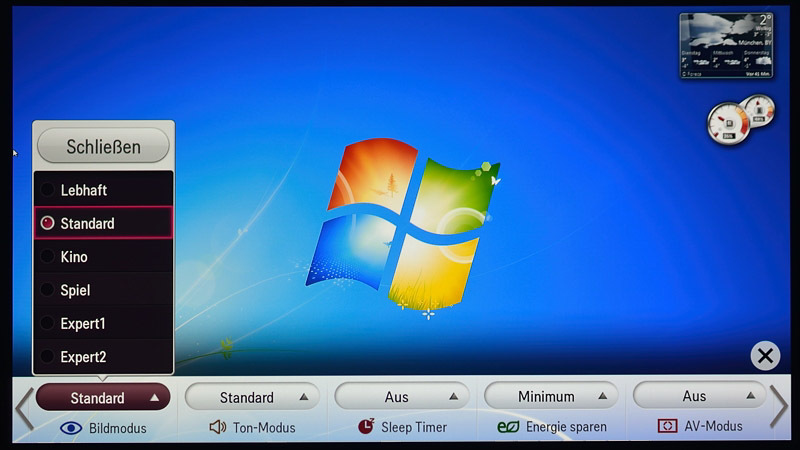Click the Ton-Modus label text
The height and width of the screenshot is (450, 800).
tap(264, 428)
